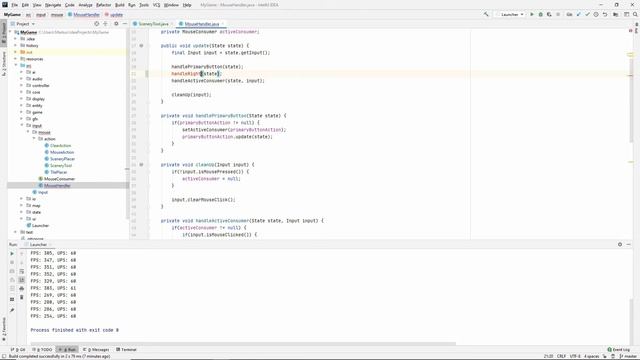Click the pin tab icon in Run panel

pos(12,310)
